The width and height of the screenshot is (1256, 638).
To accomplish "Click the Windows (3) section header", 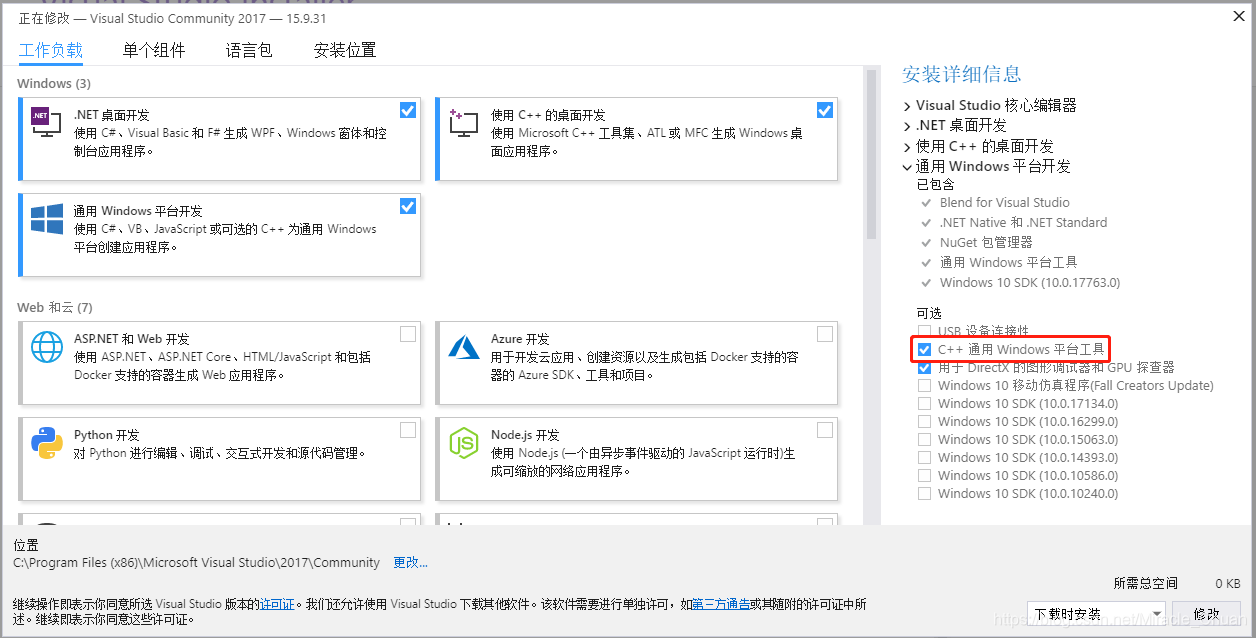I will tap(54, 84).
